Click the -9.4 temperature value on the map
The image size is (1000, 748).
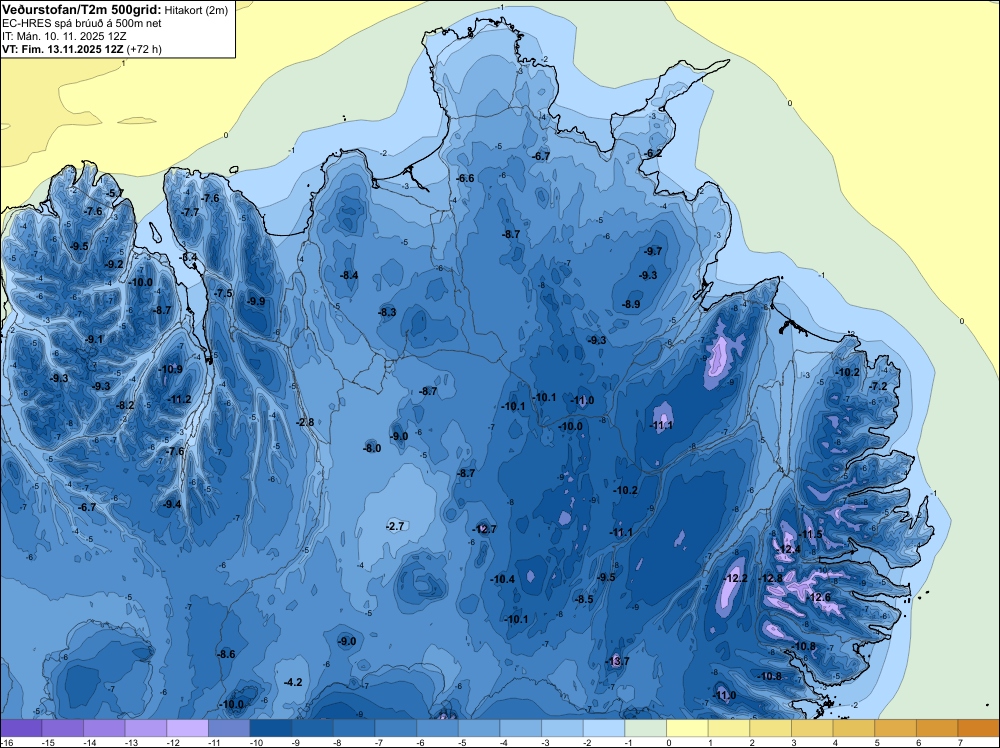pyautogui.click(x=172, y=504)
